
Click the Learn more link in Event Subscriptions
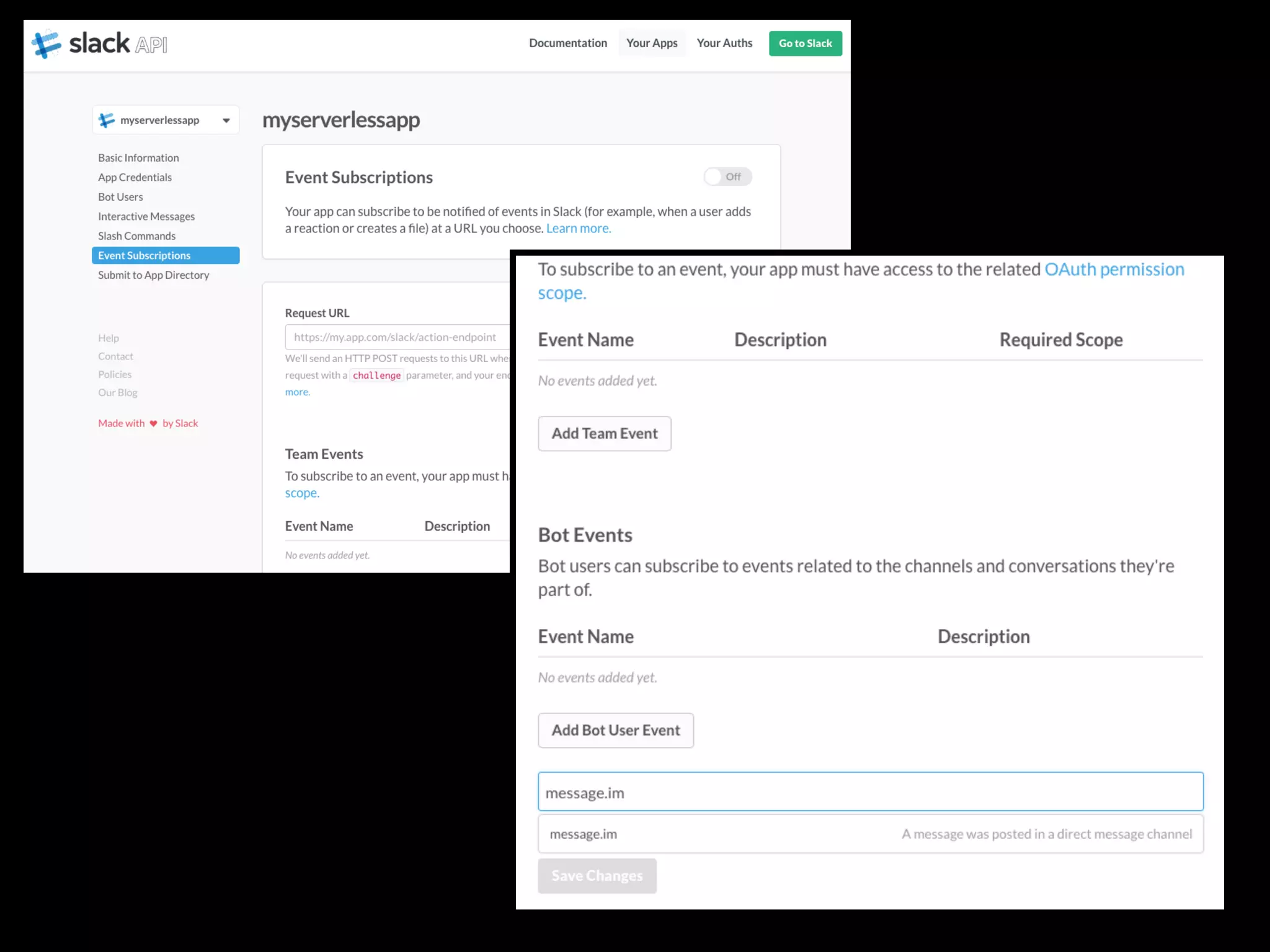click(x=579, y=228)
